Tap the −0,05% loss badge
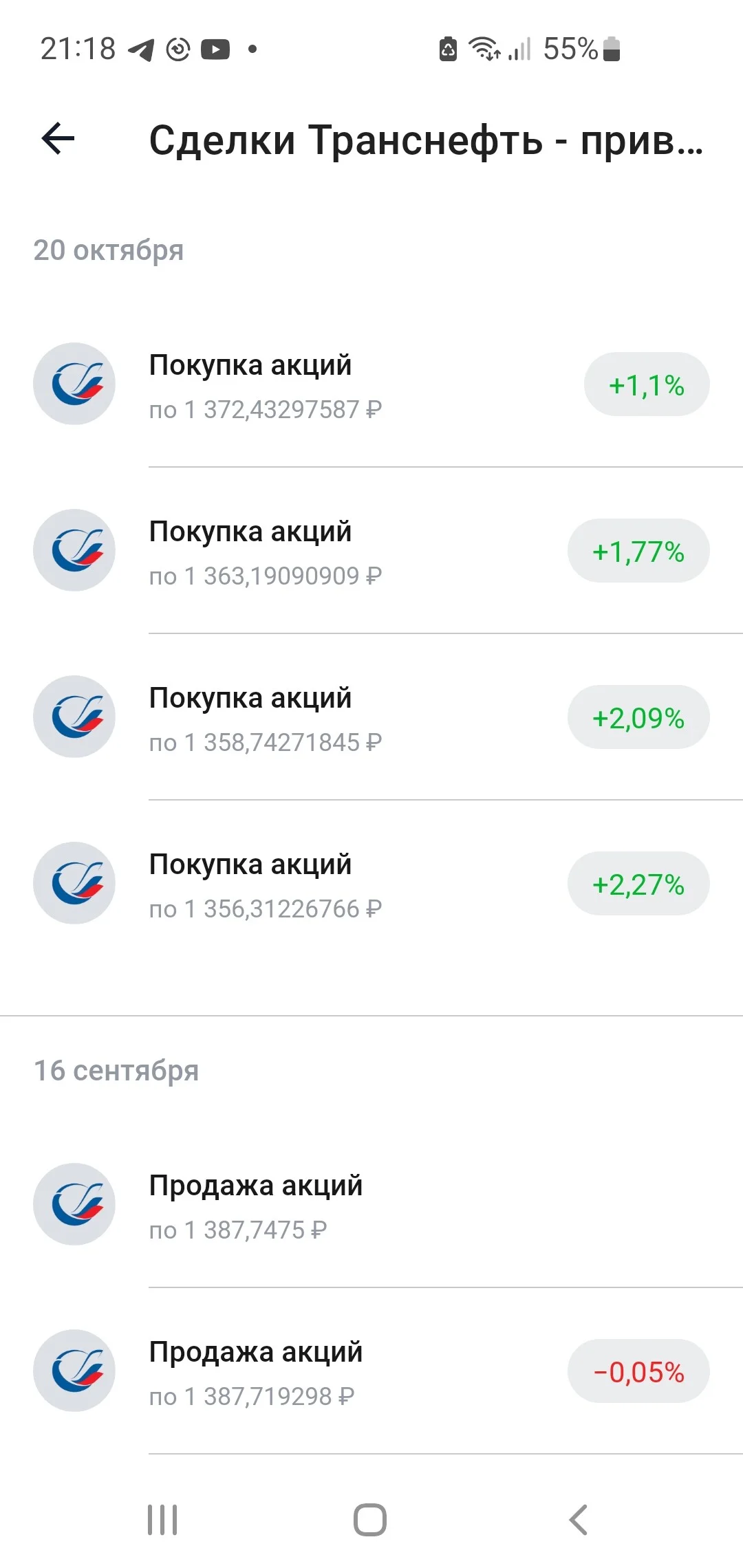Image resolution: width=743 pixels, height=1568 pixels. tap(638, 1371)
